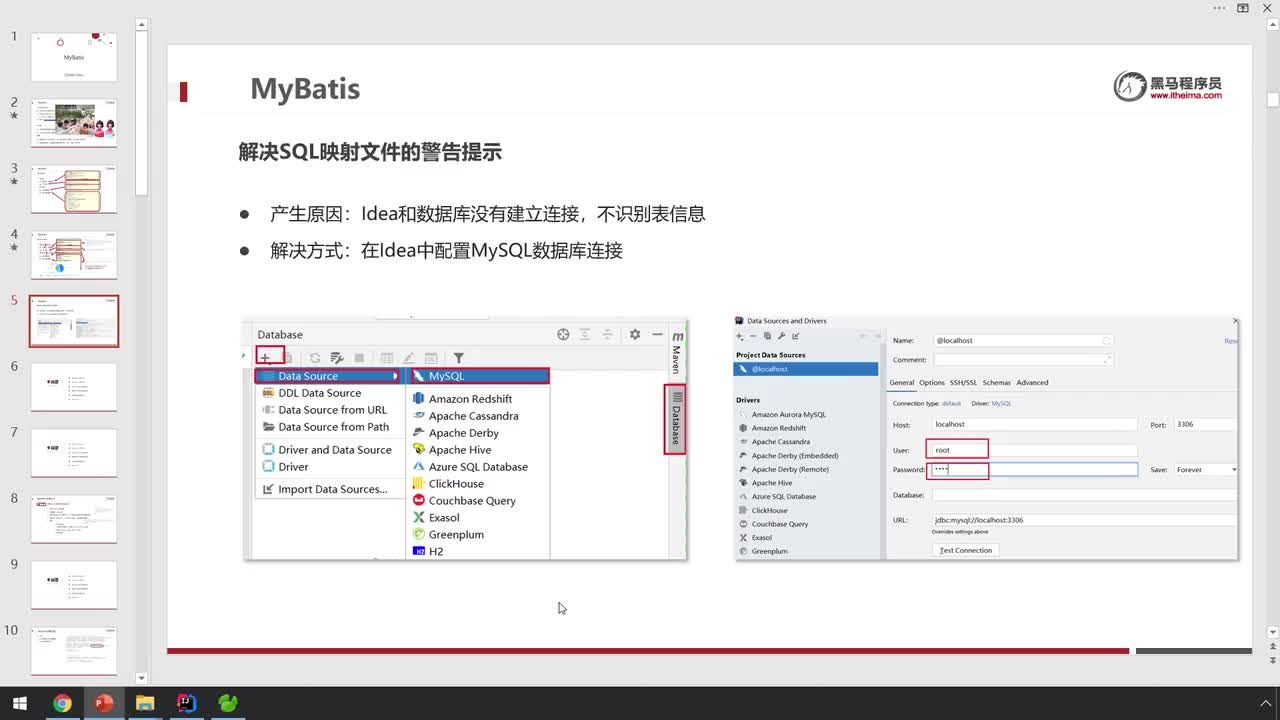
Task: Click Schemas tab in slide image
Action: pyautogui.click(x=996, y=383)
